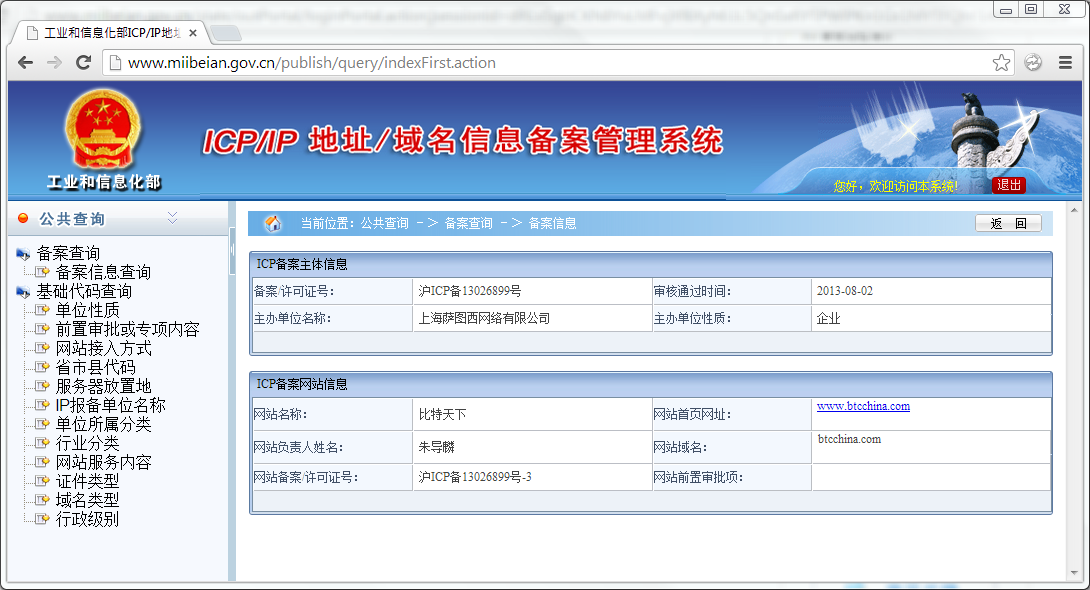Click the page icon beside 单位性质
The image size is (1090, 590).
[x=42, y=310]
